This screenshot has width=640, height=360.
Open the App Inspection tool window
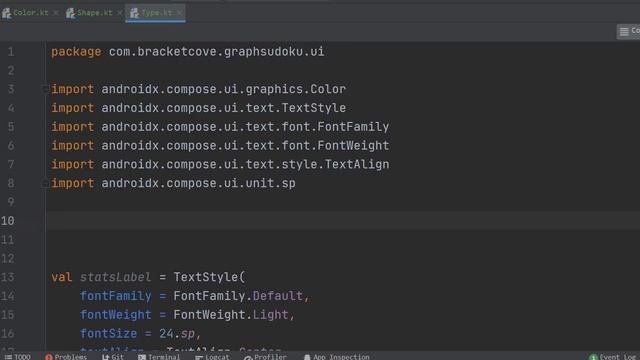tap(336, 357)
